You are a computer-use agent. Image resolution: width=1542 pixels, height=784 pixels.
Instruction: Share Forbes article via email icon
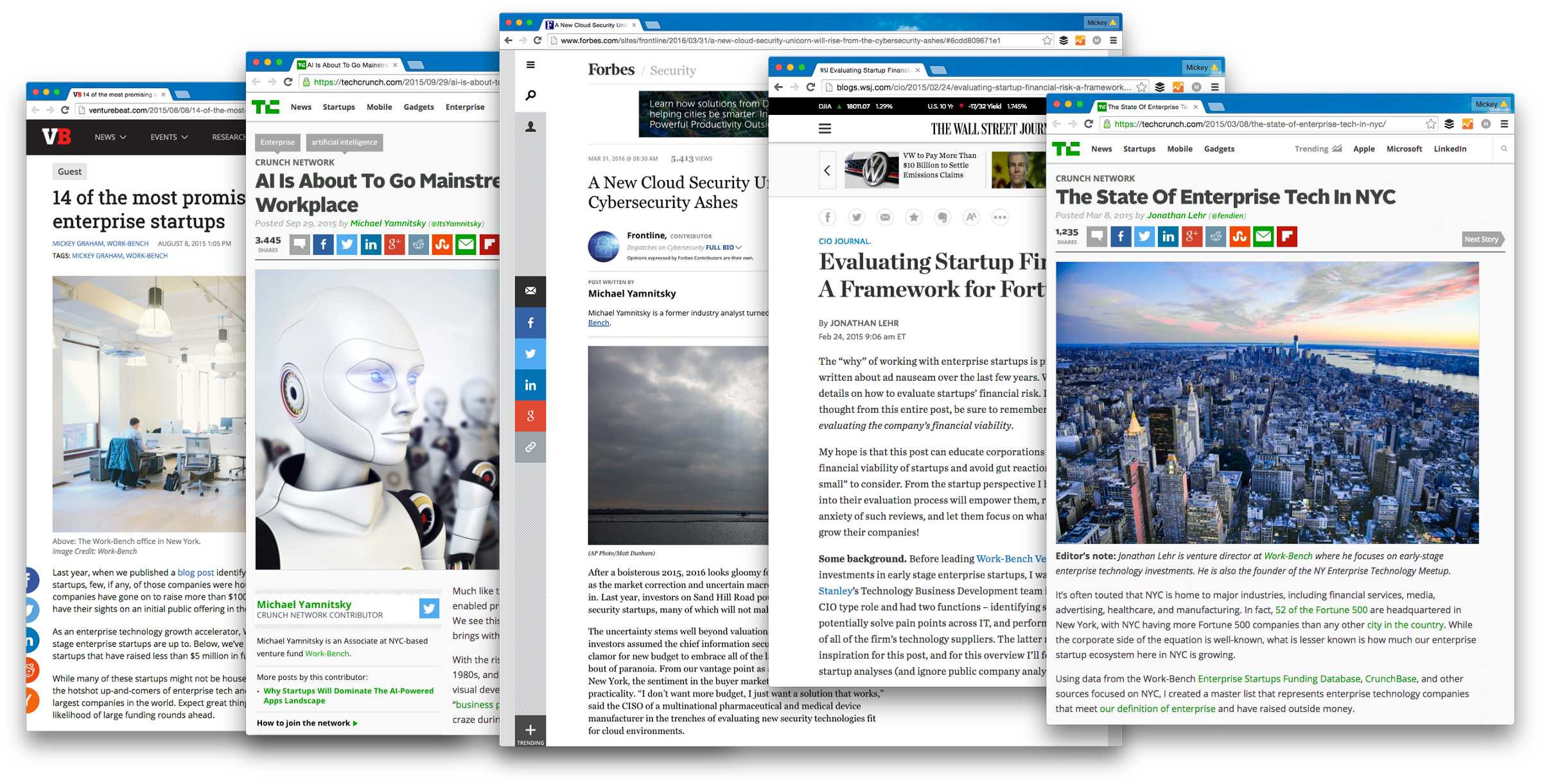(530, 291)
